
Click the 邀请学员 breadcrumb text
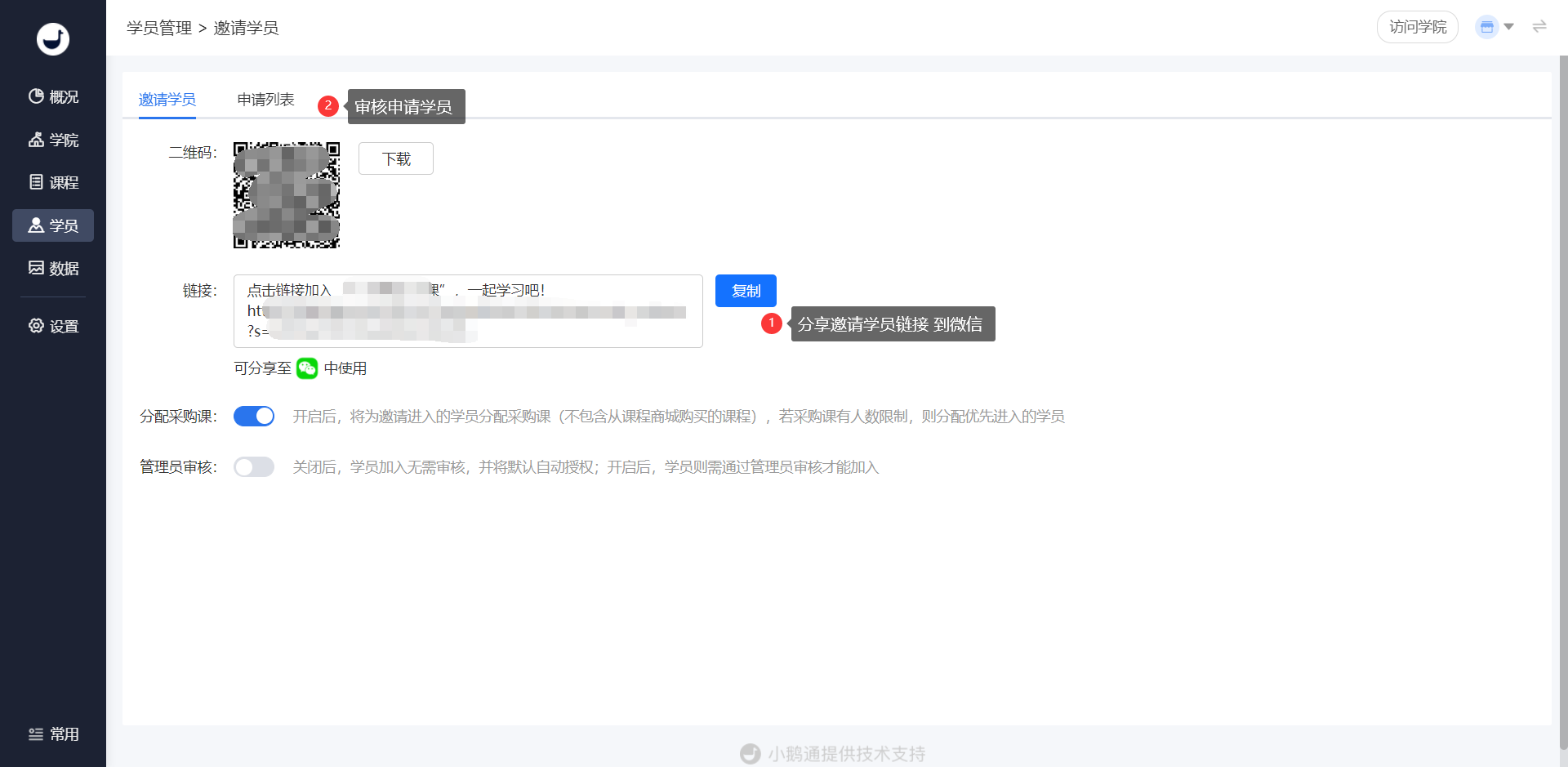pos(246,28)
